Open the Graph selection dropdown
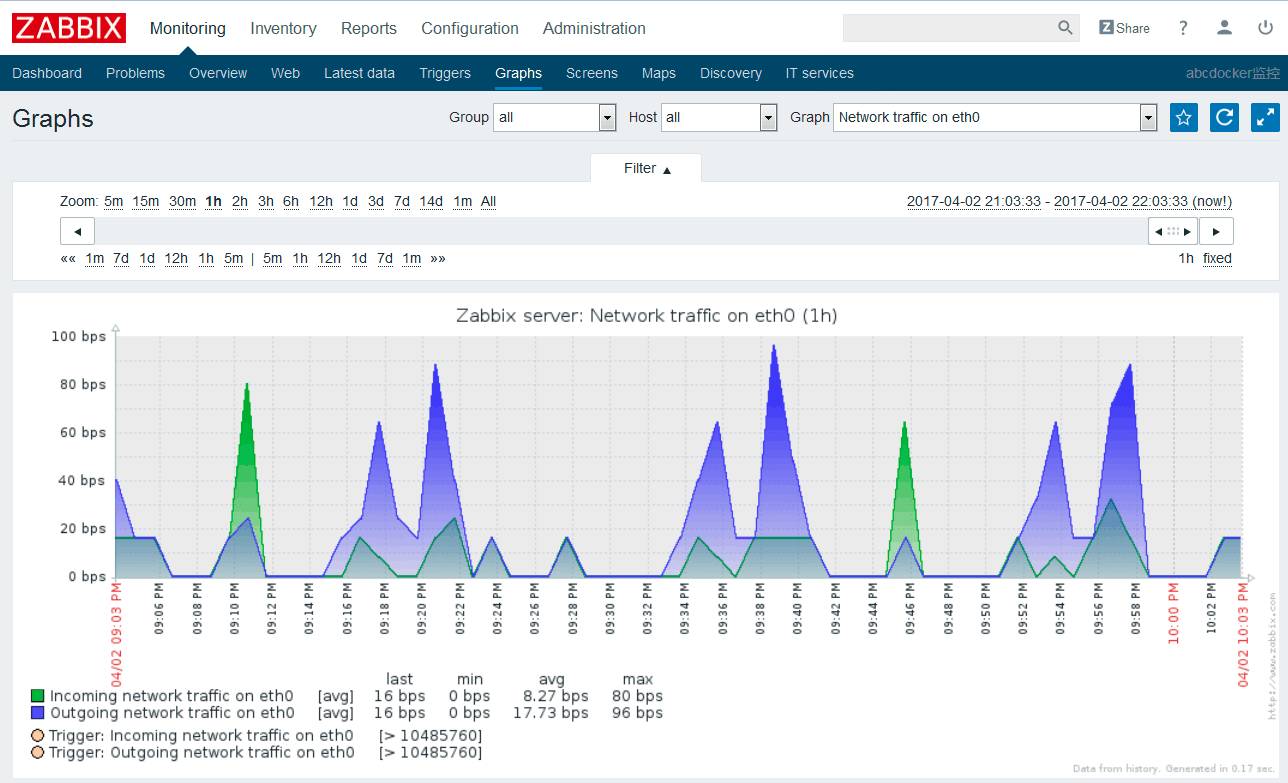 995,117
